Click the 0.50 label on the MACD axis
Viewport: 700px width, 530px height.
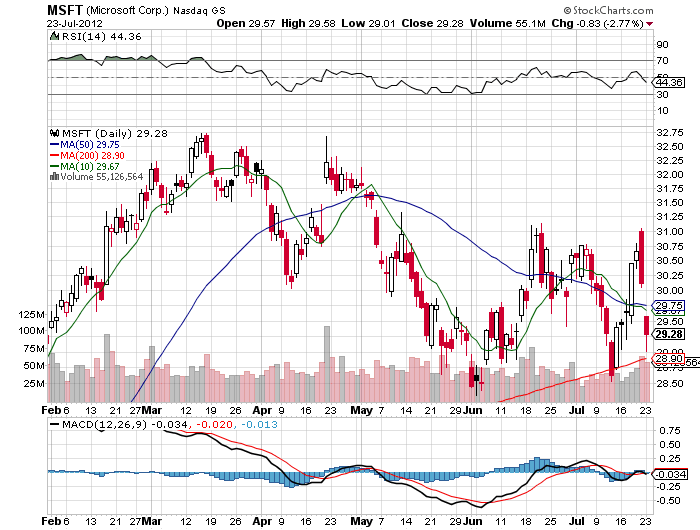(669, 444)
